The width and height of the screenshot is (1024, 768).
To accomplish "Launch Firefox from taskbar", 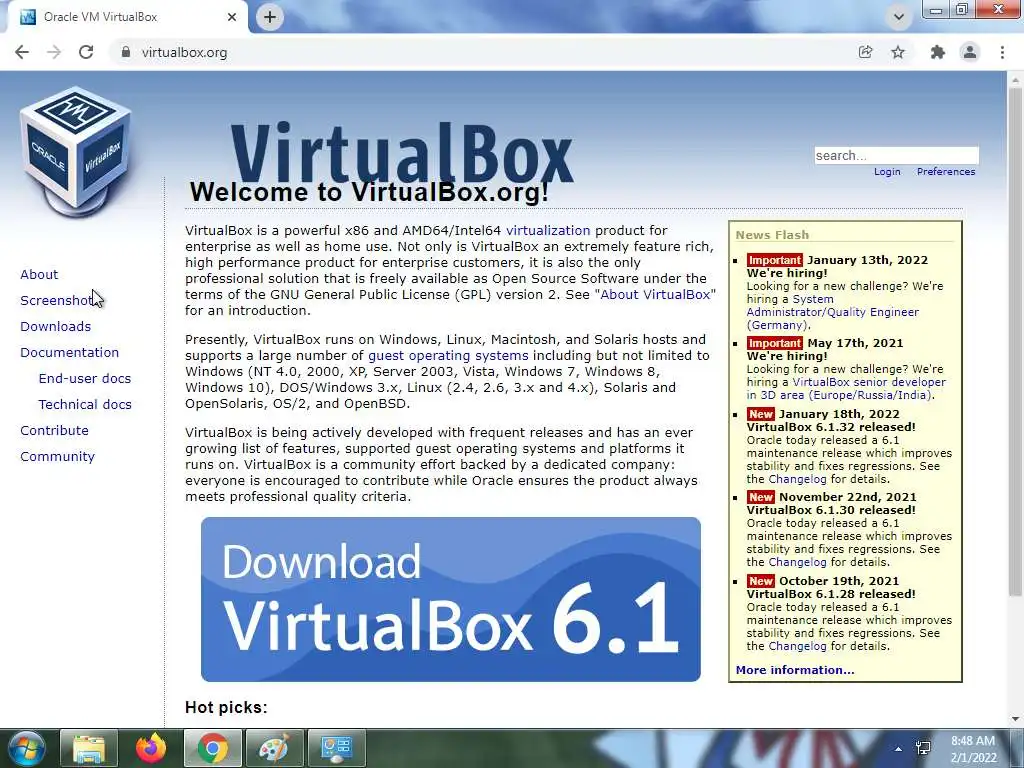I will pos(151,748).
